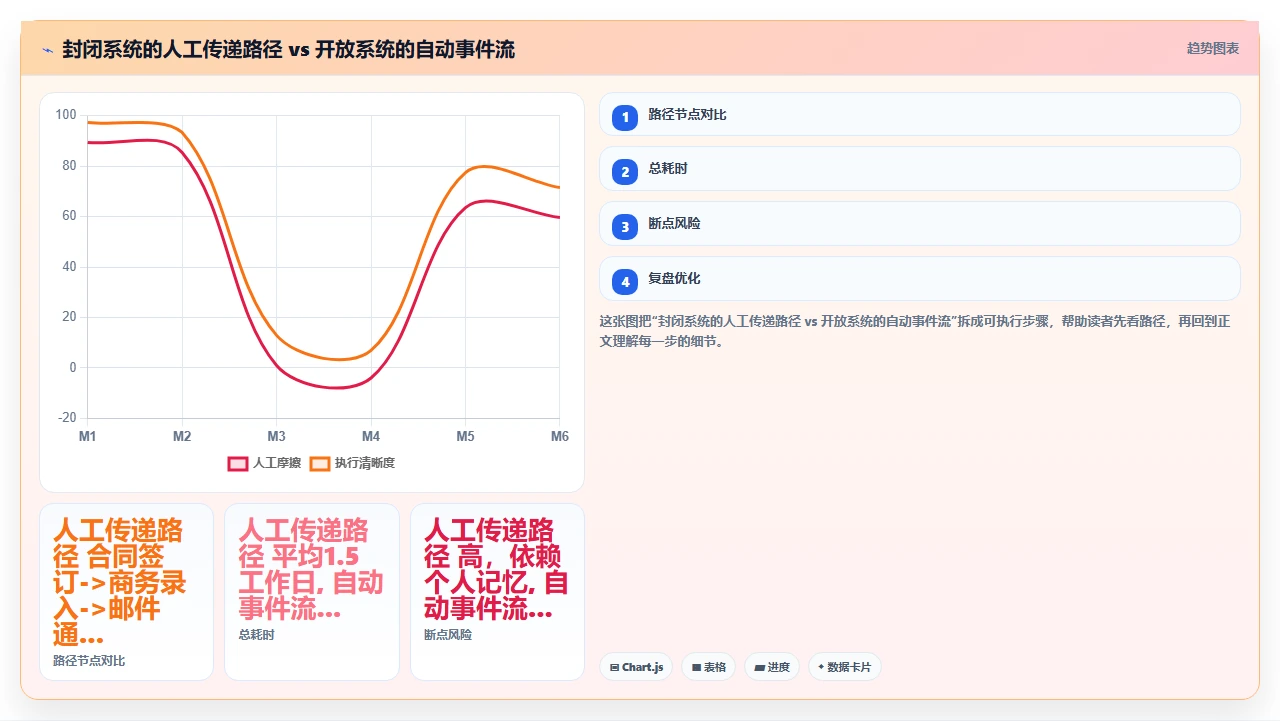Click the 数据卡片 tag
1280x721 pixels.
pos(845,667)
